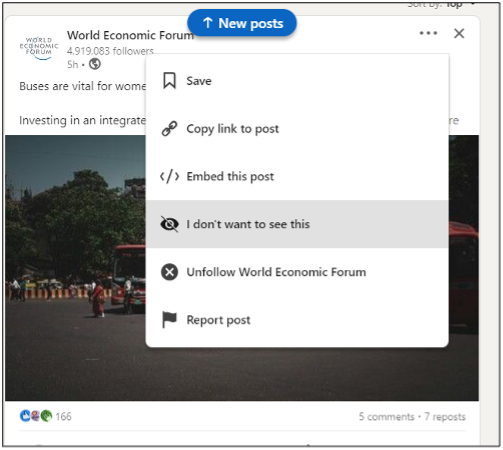Image resolution: width=503 pixels, height=450 pixels.
Task: Click the bookmark Save icon
Action: click(x=169, y=81)
